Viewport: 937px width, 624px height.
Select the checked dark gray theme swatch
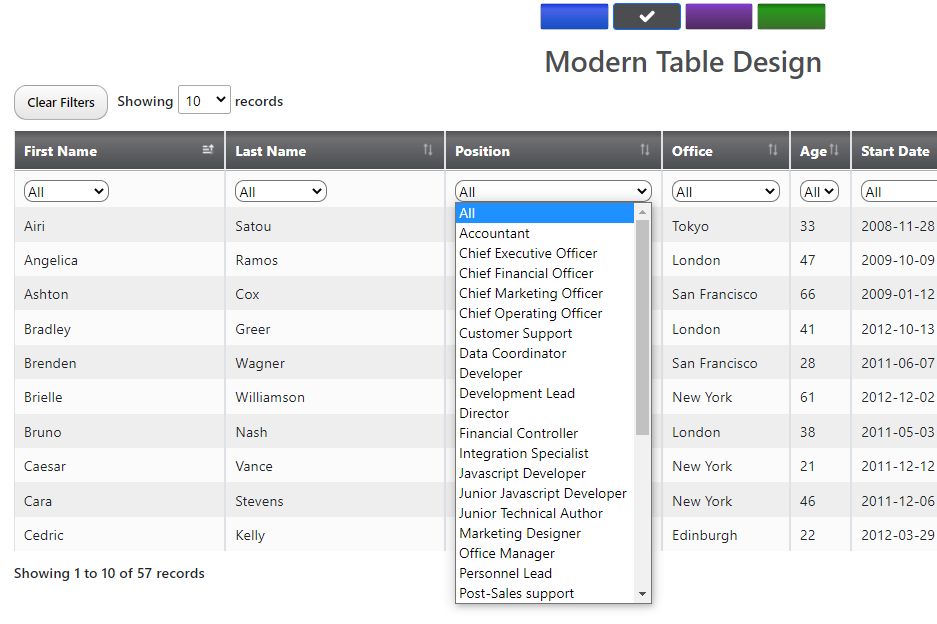pos(646,17)
